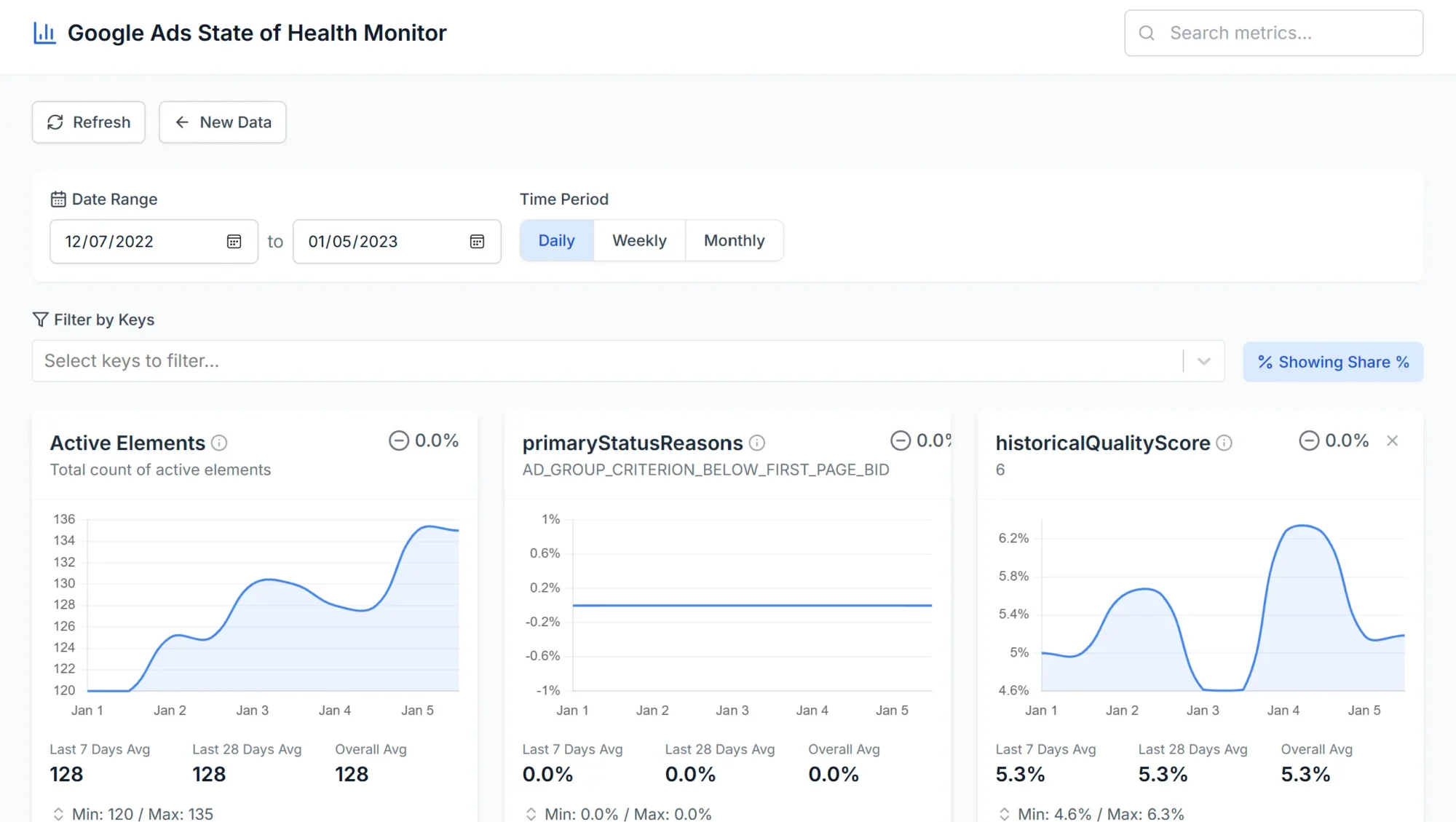1456x822 pixels.
Task: Click 'Total count of active elements' text
Action: pos(160,470)
